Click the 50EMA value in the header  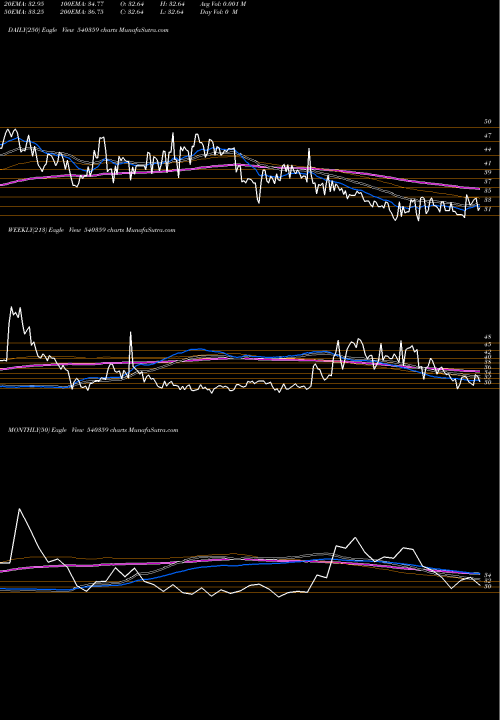click(x=23, y=12)
